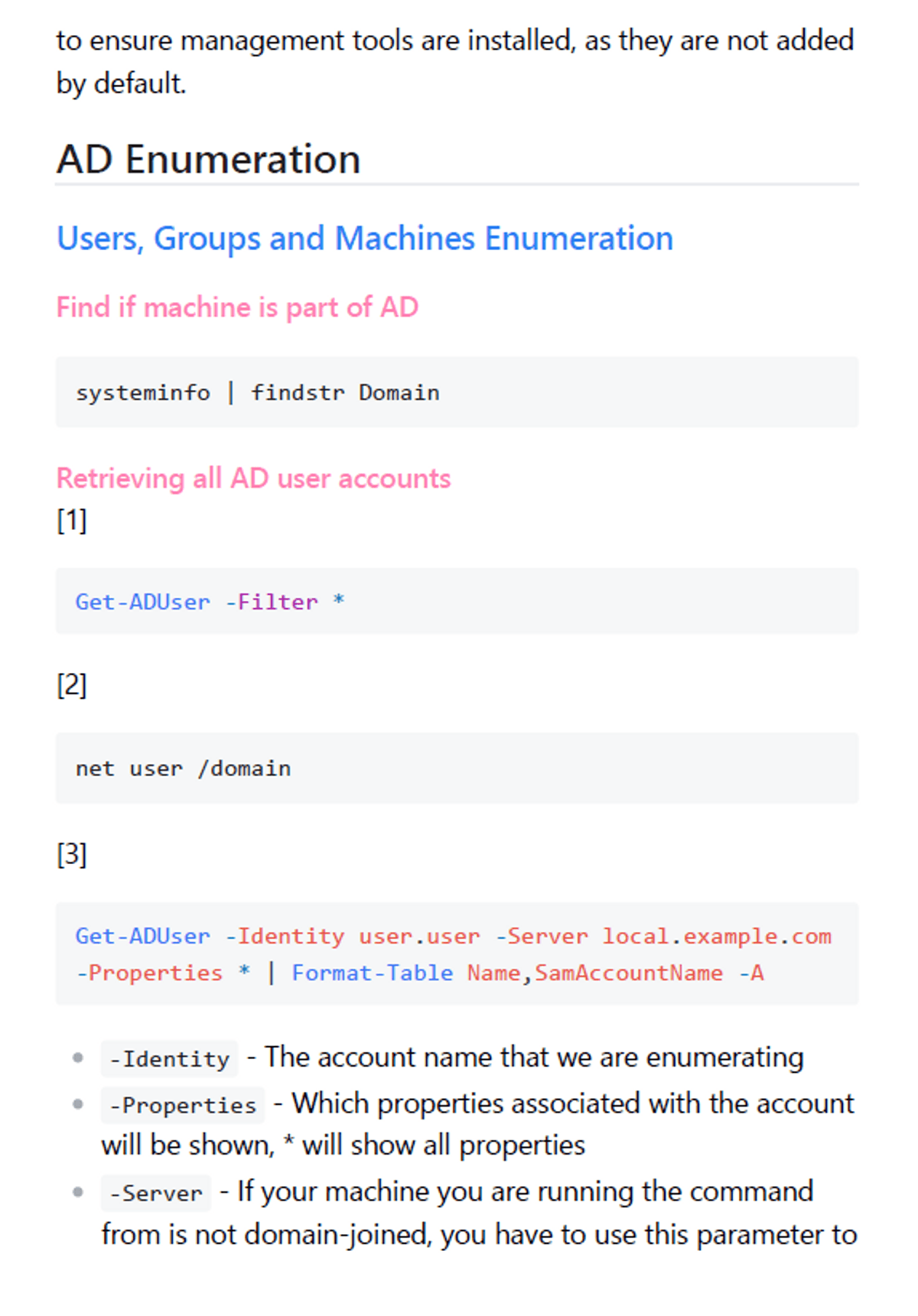Click 'Format-Table' in the Get-ADUser command
The width and height of the screenshot is (918, 1316).
coord(372,973)
